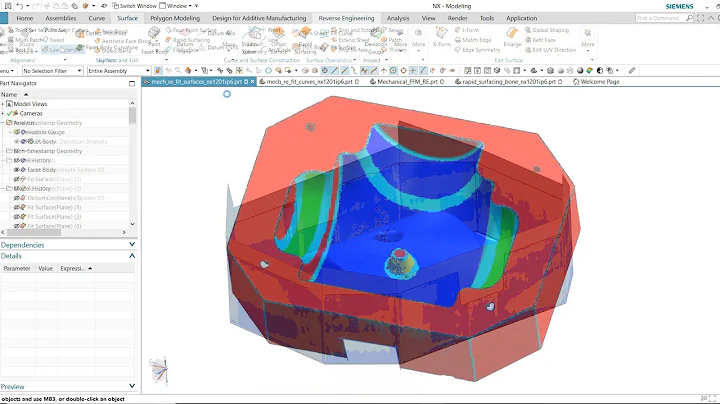
Task: Close the mech_re_fit_surfaces tab
Action: (252, 82)
